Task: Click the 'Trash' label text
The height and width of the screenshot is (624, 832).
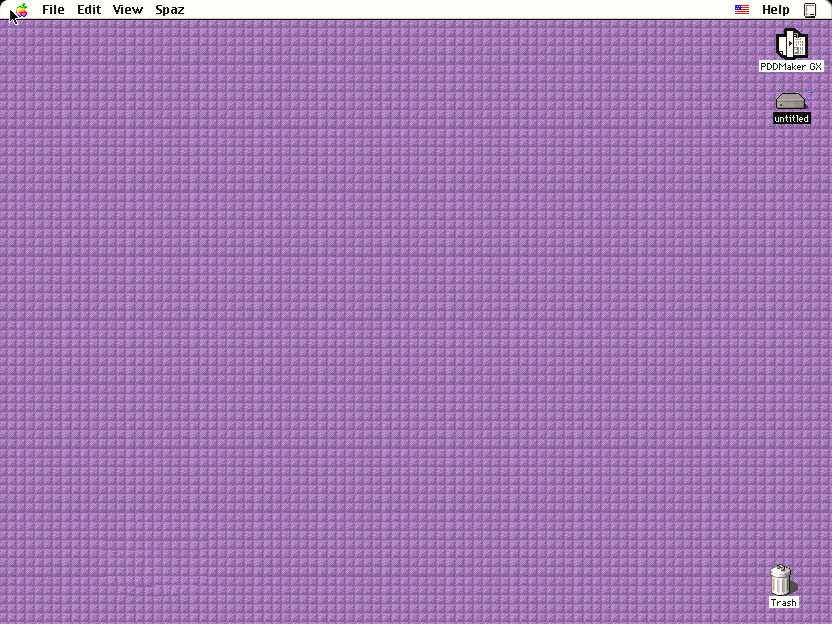Action: 783,602
